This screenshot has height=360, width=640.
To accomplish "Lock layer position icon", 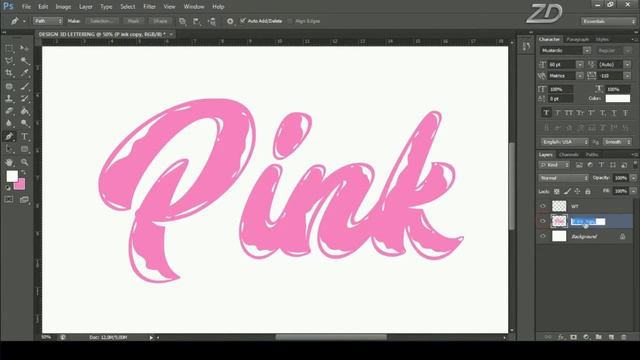I will 577,191.
